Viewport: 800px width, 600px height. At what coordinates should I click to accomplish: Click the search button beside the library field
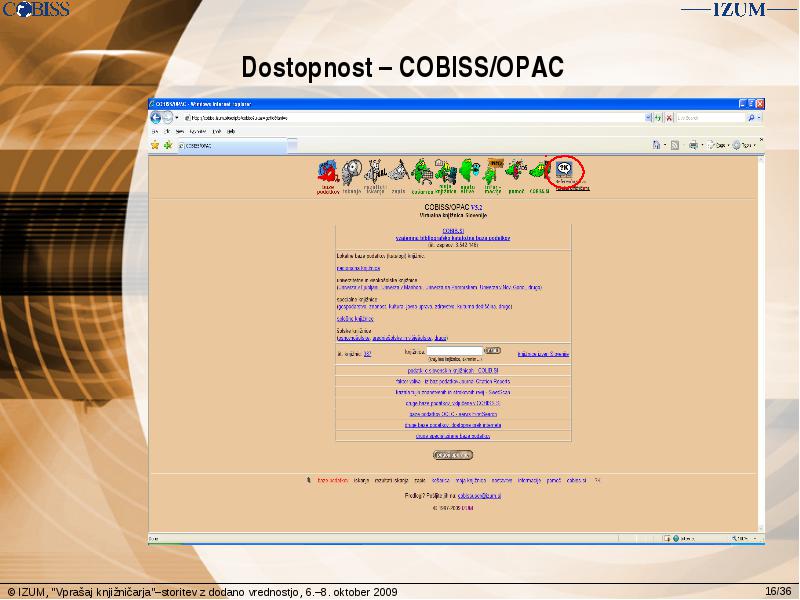pos(492,351)
